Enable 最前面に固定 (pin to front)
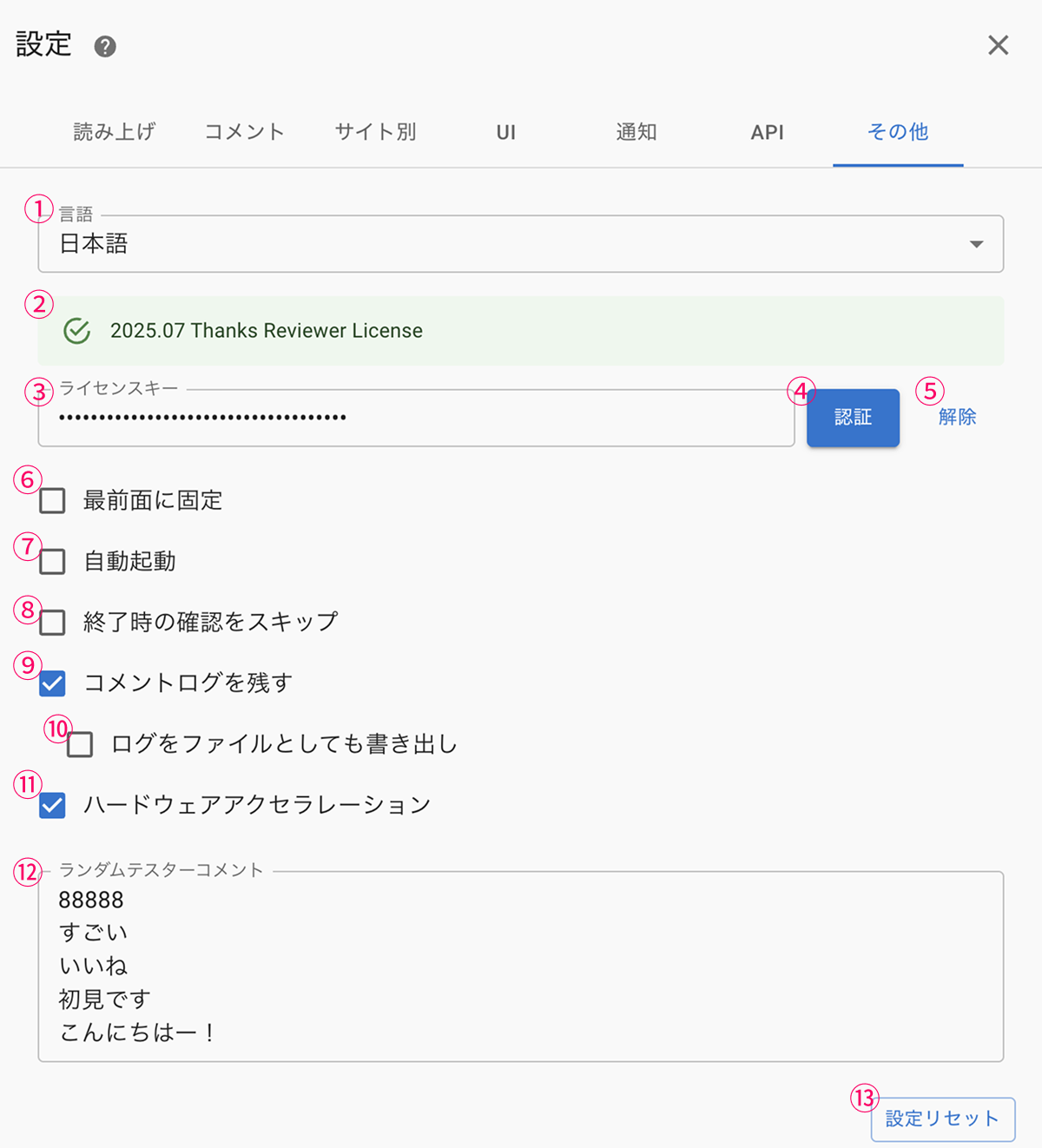This screenshot has height=1148, width=1042. (x=51, y=500)
